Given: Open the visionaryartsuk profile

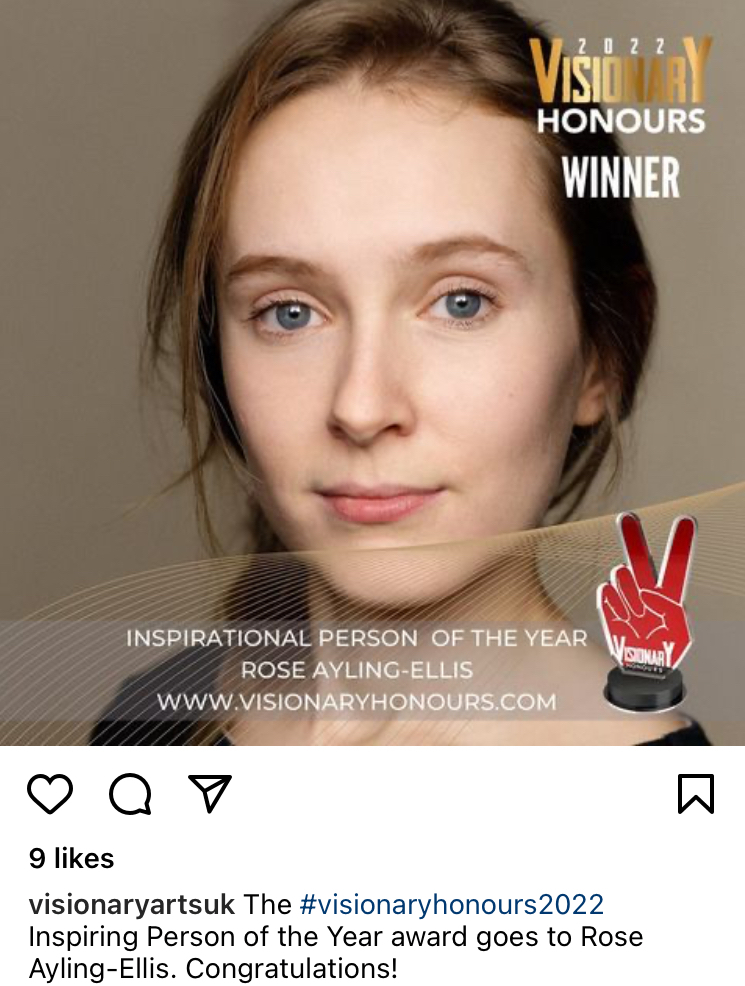Looking at the screenshot, I should click(x=131, y=905).
